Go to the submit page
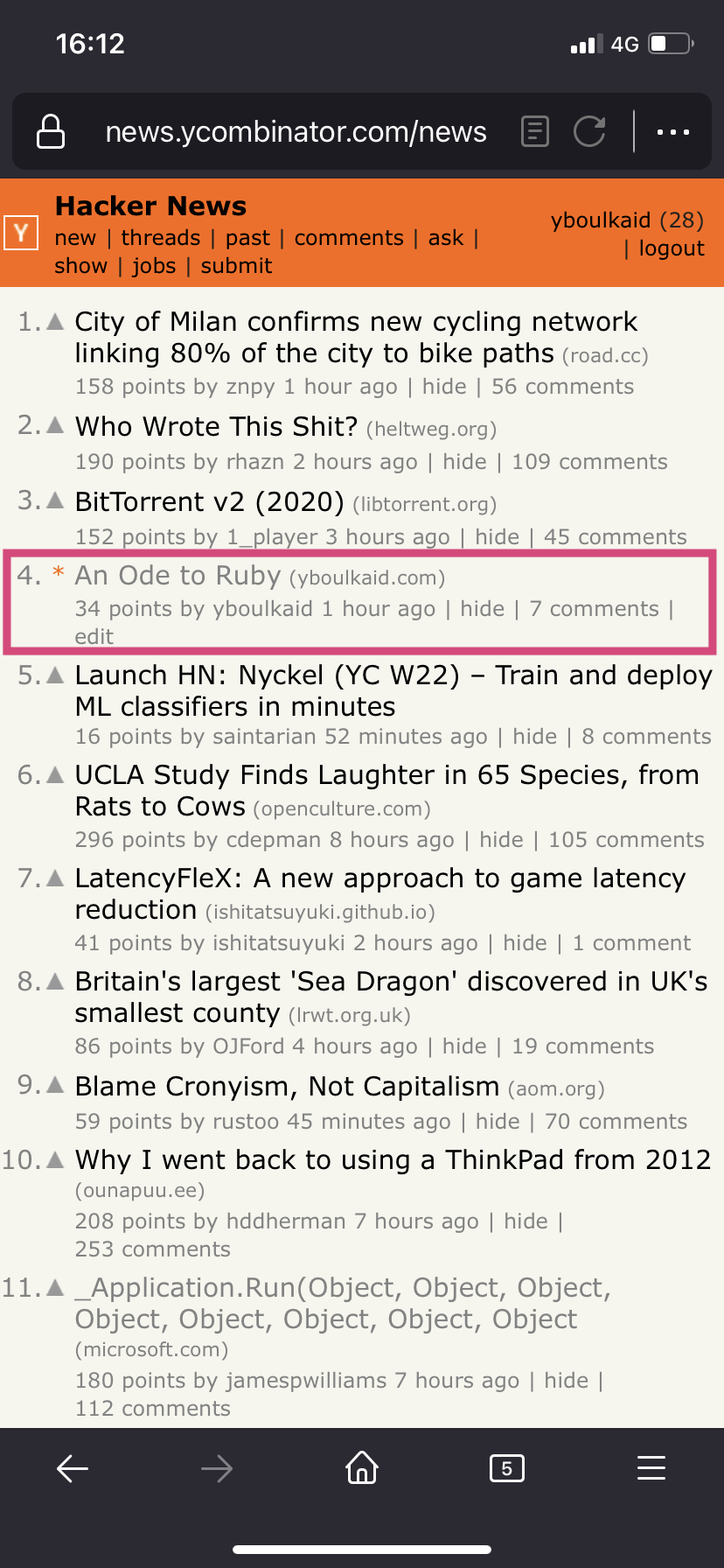 pyautogui.click(x=236, y=266)
